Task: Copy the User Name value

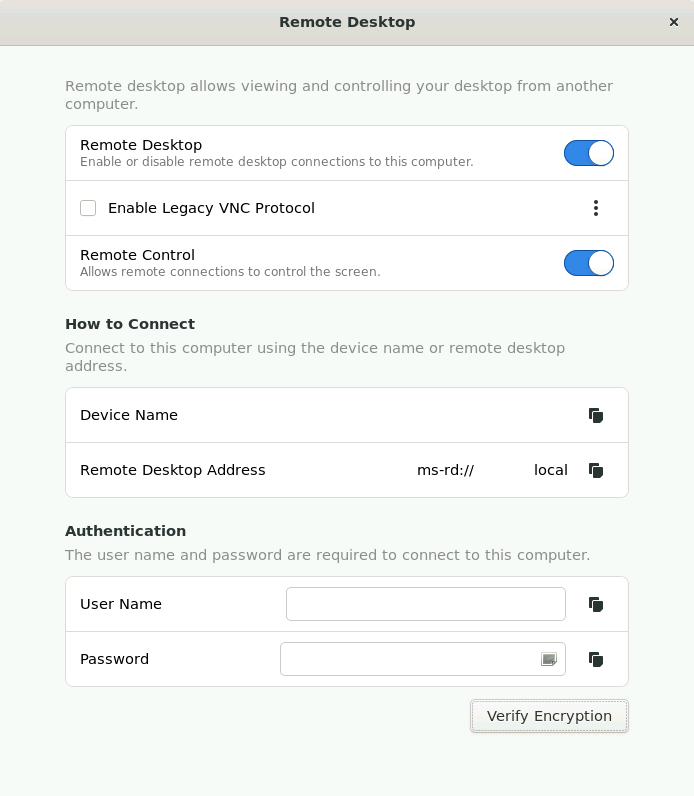Action: pos(596,604)
